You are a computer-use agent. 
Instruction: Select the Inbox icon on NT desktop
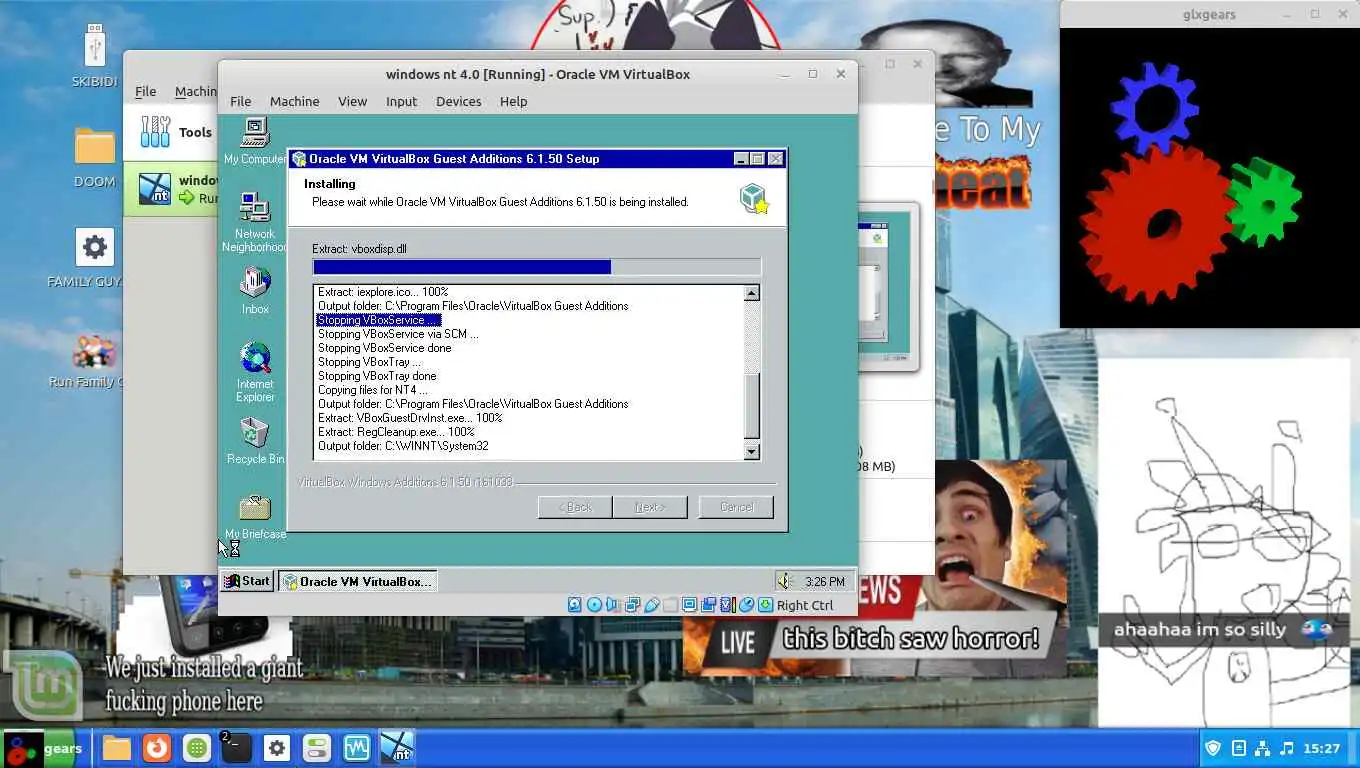tap(255, 291)
